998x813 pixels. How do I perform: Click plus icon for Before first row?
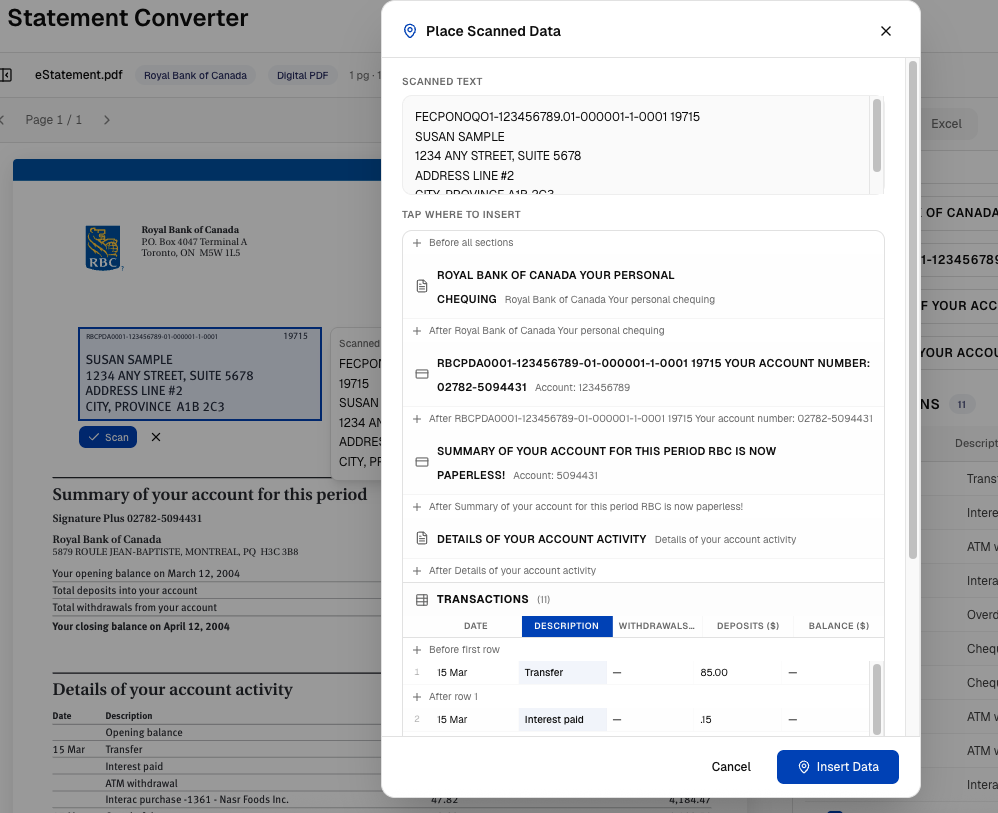point(417,650)
